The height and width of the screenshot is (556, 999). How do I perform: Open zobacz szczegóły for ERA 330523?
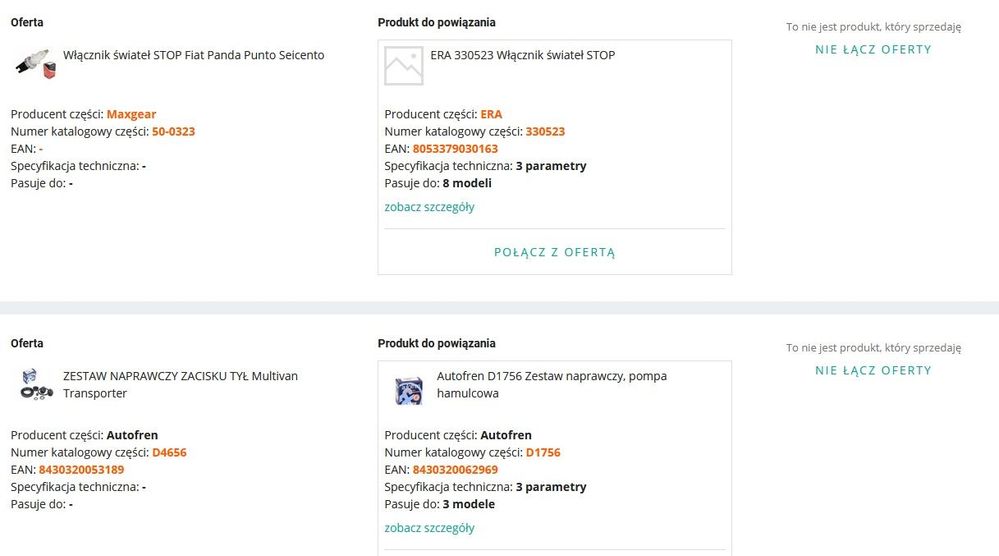coord(429,207)
